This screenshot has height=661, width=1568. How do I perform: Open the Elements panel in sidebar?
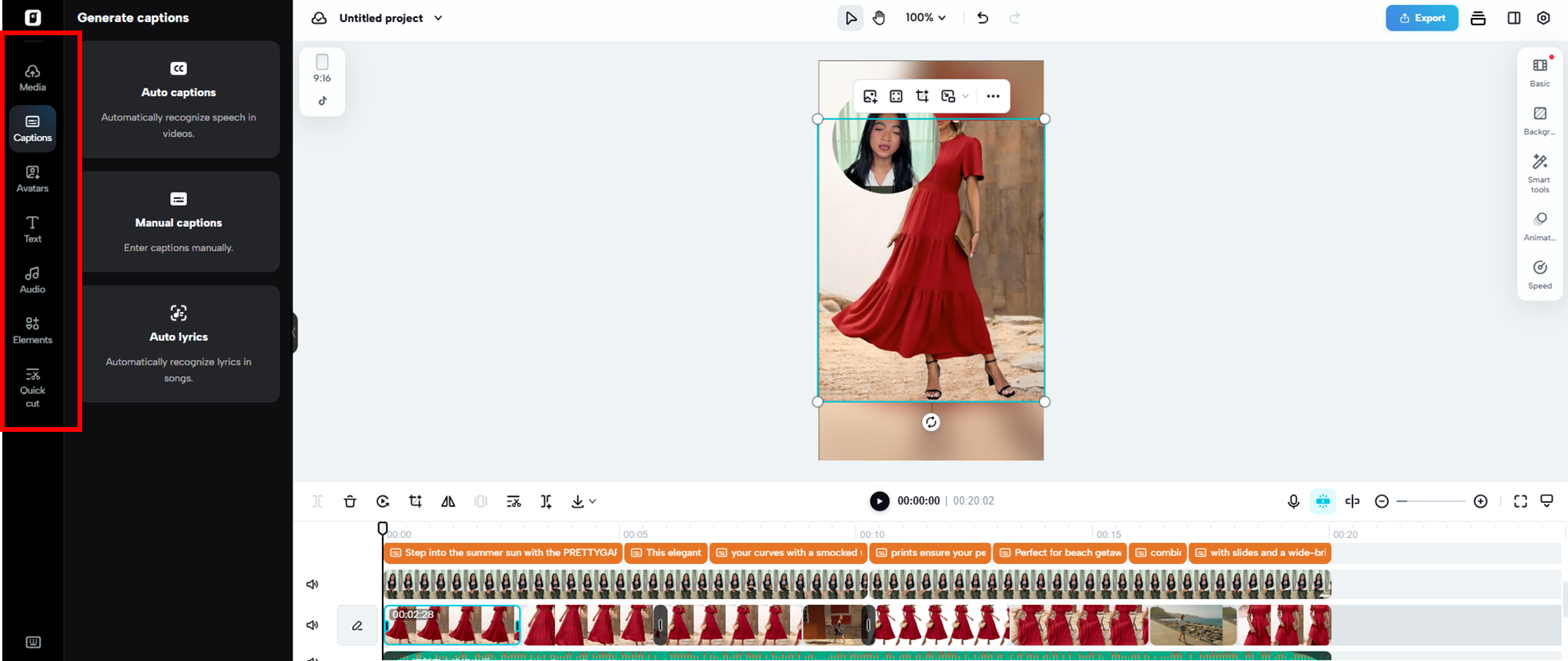[x=32, y=330]
